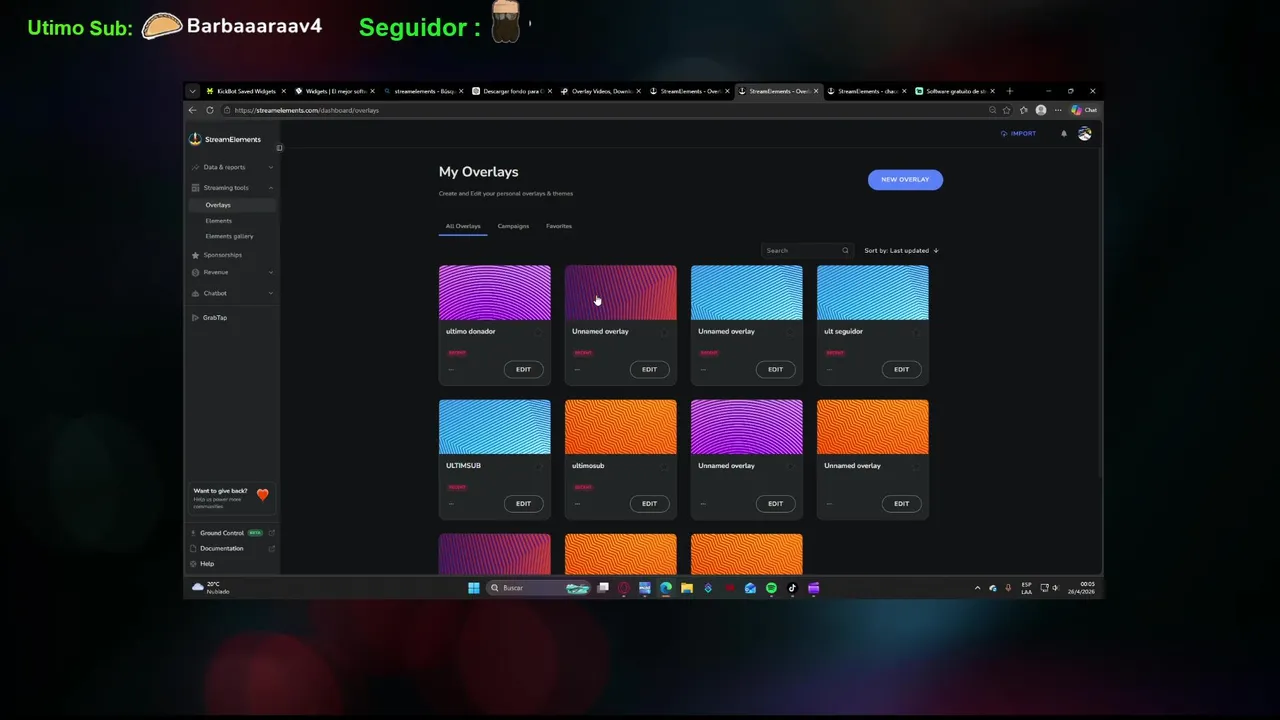
Task: Expand the Chatbot section
Action: coord(232,293)
